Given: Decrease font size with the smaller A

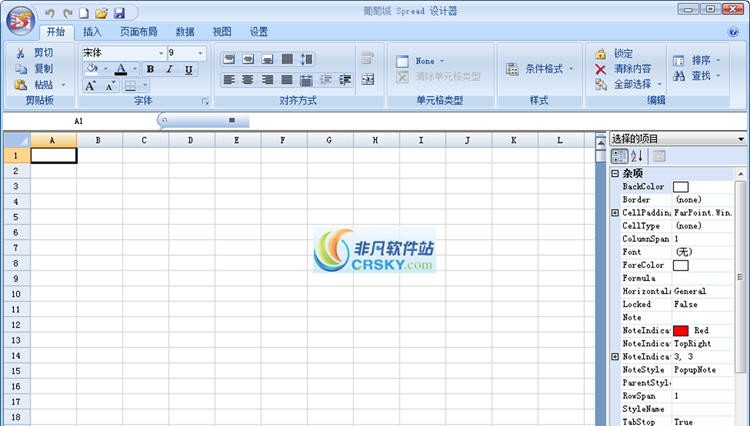Looking at the screenshot, I should click(x=110, y=86).
